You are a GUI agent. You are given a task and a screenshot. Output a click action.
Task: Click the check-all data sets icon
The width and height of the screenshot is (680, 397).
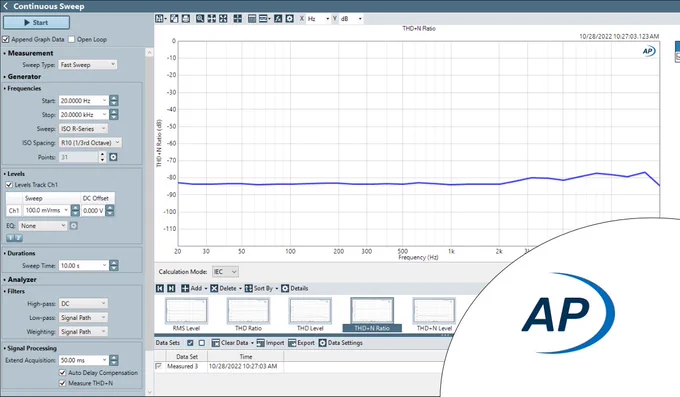pos(190,343)
